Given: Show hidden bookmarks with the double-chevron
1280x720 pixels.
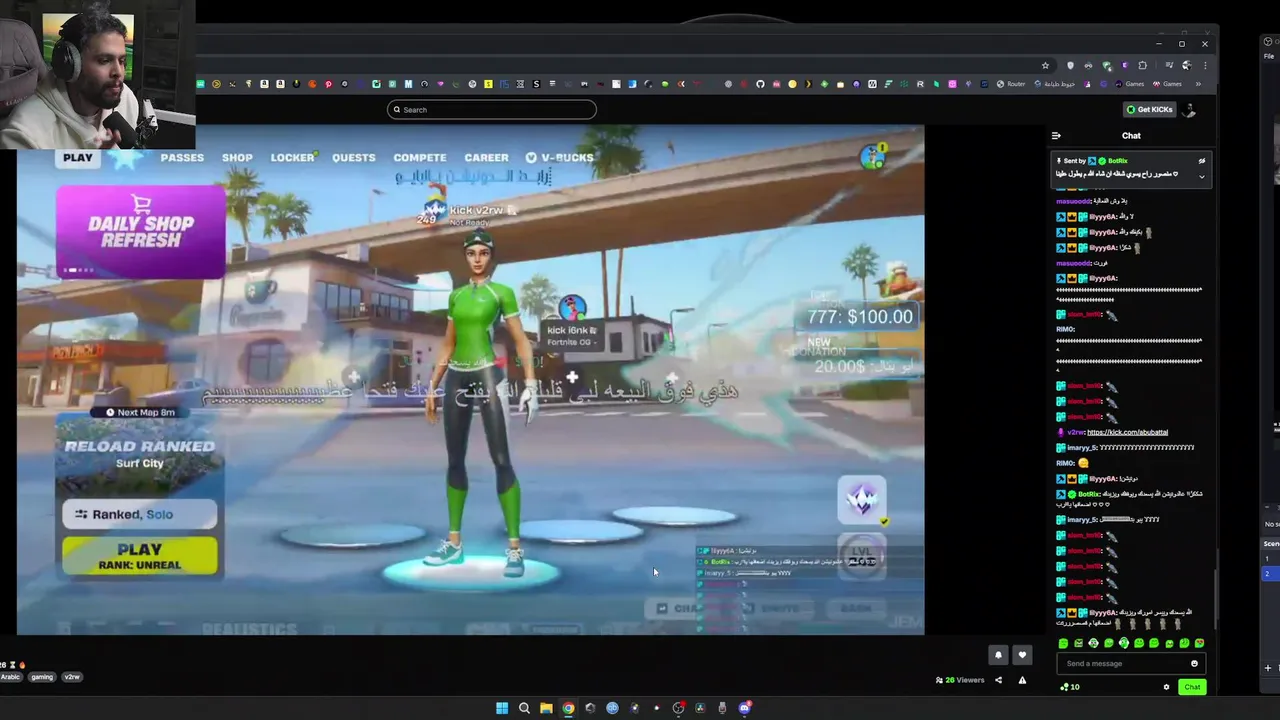Looking at the screenshot, I should tap(1199, 84).
